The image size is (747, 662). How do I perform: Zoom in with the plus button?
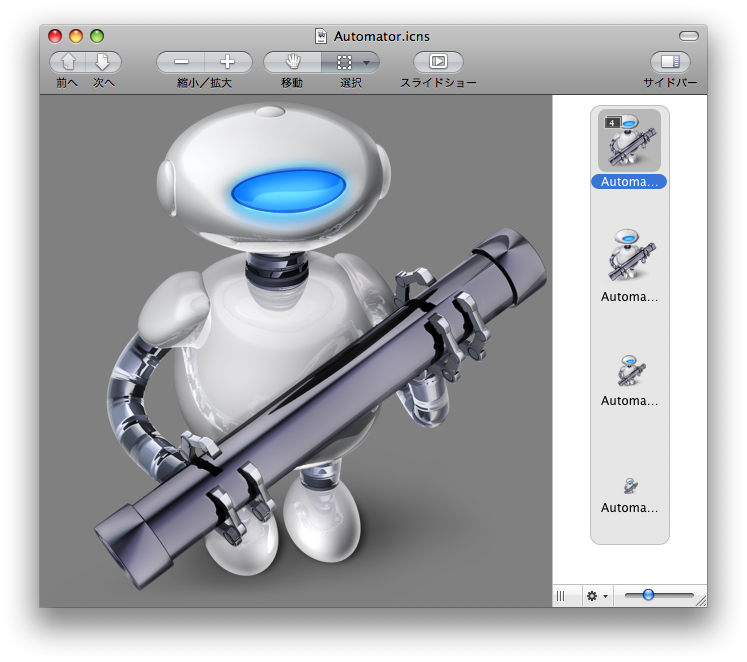click(x=228, y=62)
